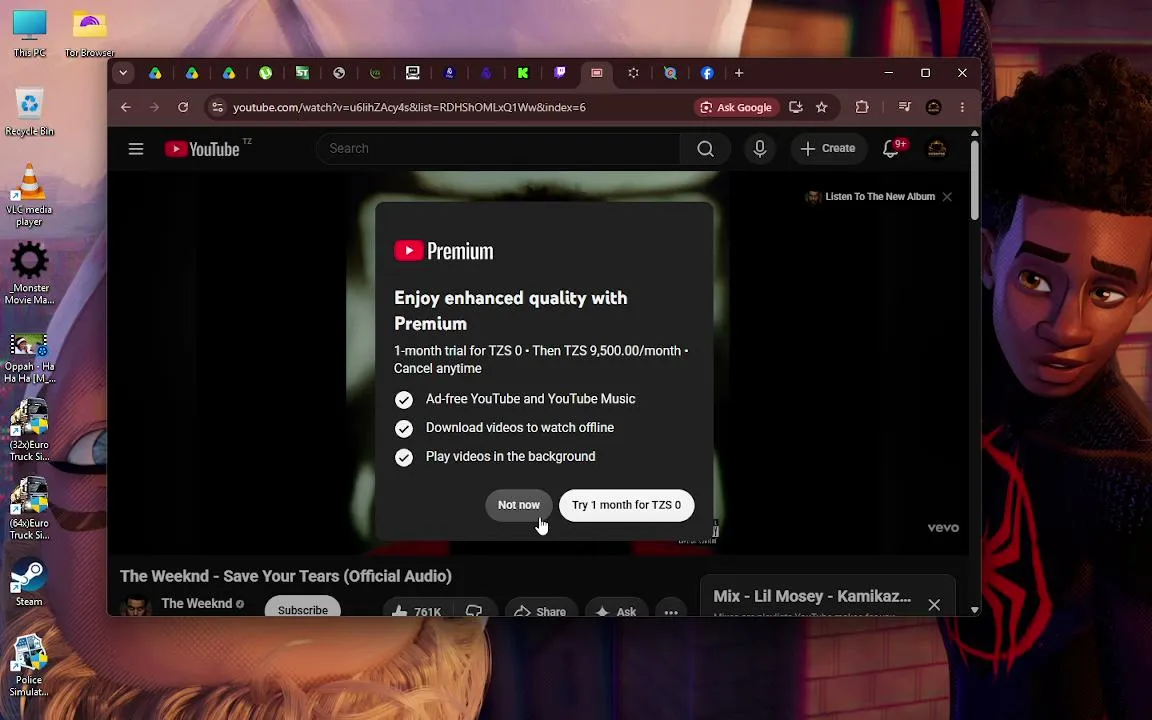Select Steam desktop icon
The height and width of the screenshot is (720, 1152).
point(29,582)
